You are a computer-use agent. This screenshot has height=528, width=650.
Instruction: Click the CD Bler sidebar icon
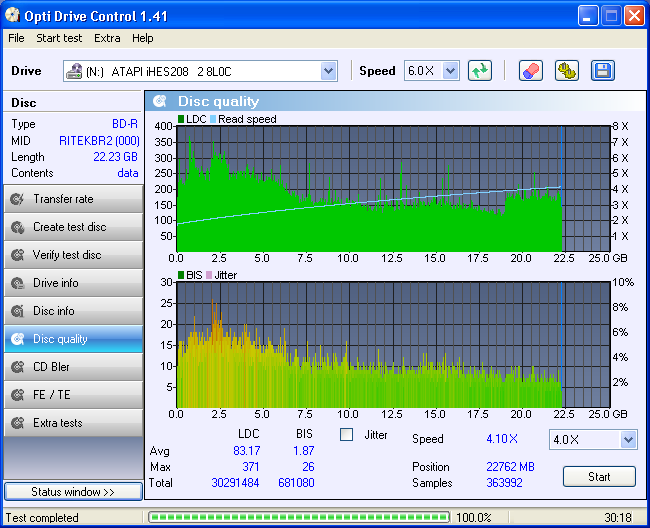17,367
